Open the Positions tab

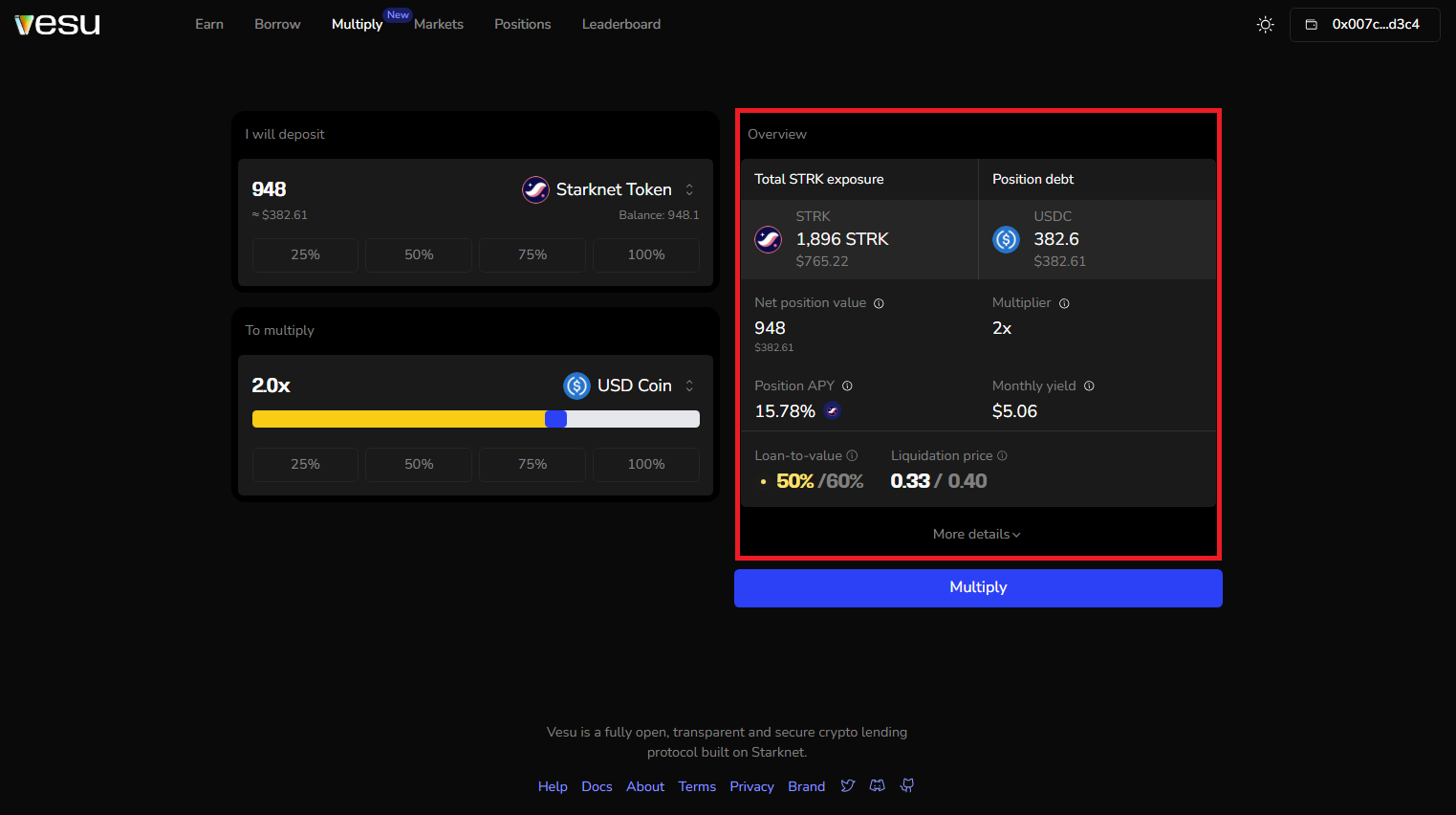523,24
